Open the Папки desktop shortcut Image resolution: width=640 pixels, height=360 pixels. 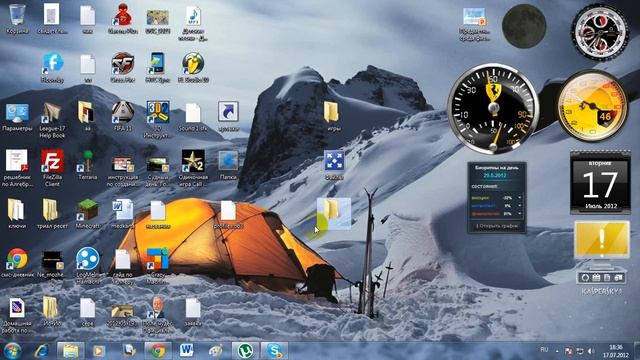pyautogui.click(x=228, y=165)
